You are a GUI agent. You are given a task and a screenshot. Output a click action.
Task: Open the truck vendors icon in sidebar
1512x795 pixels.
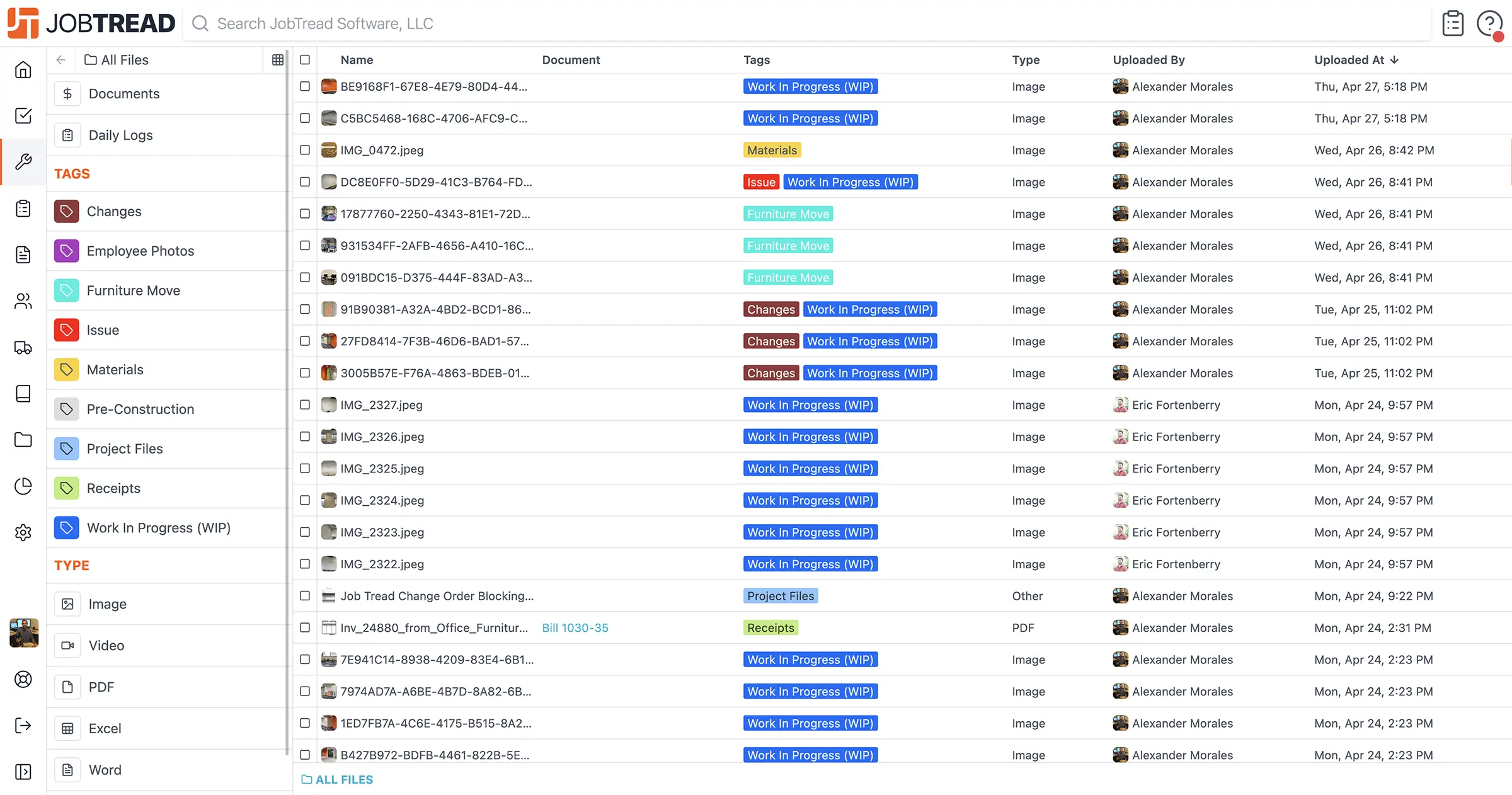[23, 347]
